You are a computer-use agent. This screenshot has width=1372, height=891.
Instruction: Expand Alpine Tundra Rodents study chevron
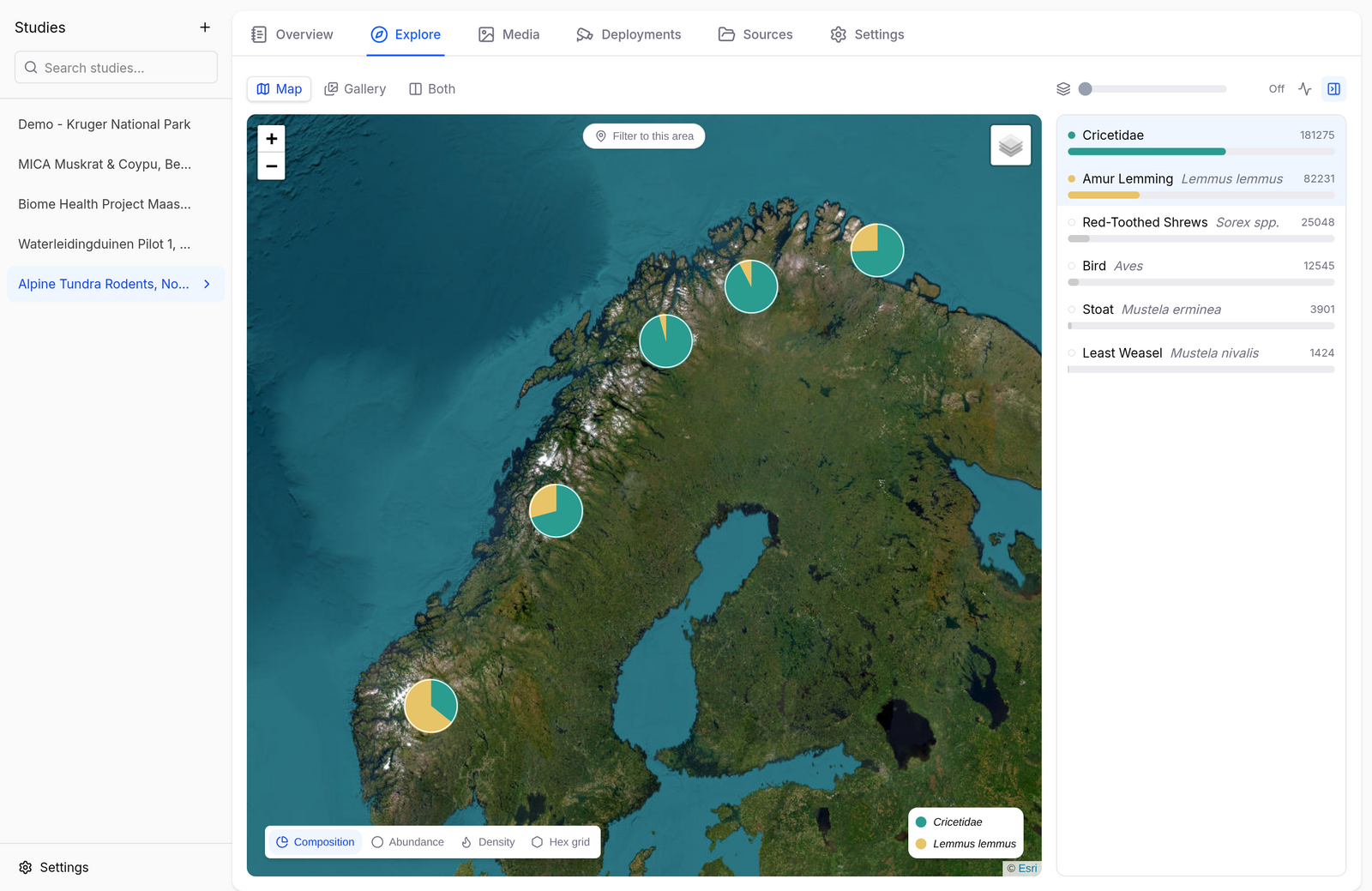tap(207, 284)
